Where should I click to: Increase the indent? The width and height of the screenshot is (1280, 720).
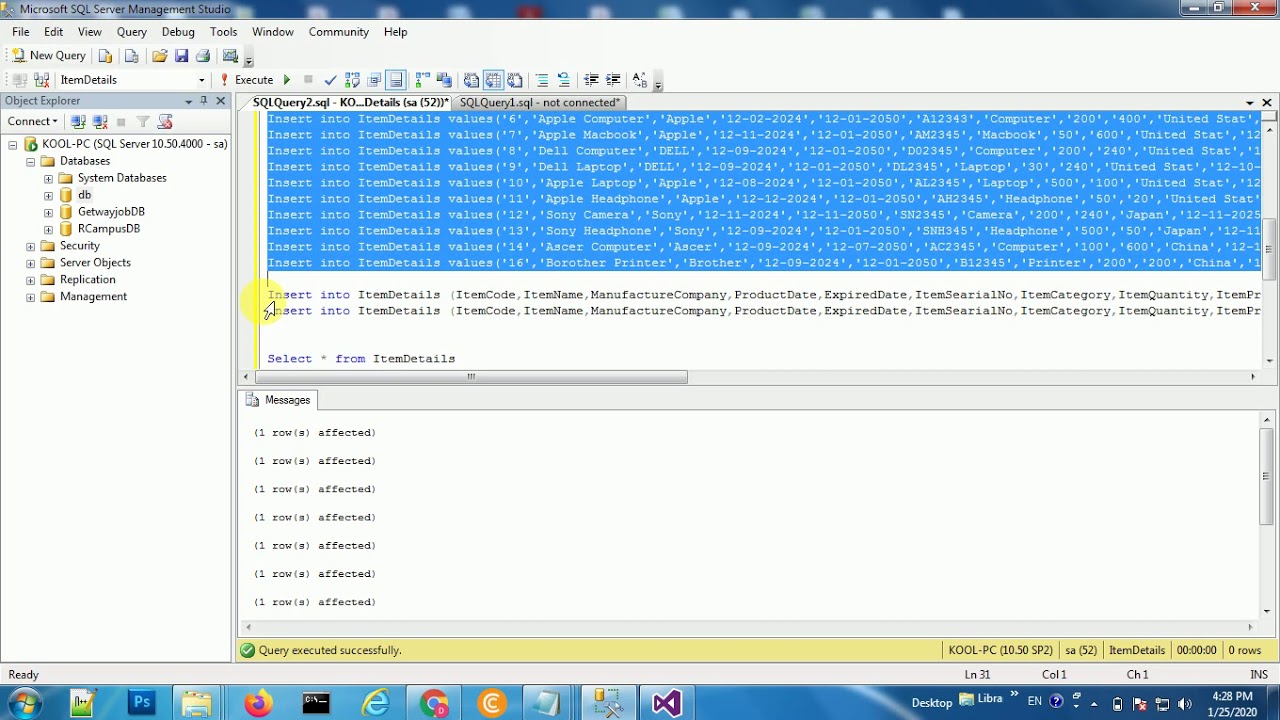click(613, 80)
